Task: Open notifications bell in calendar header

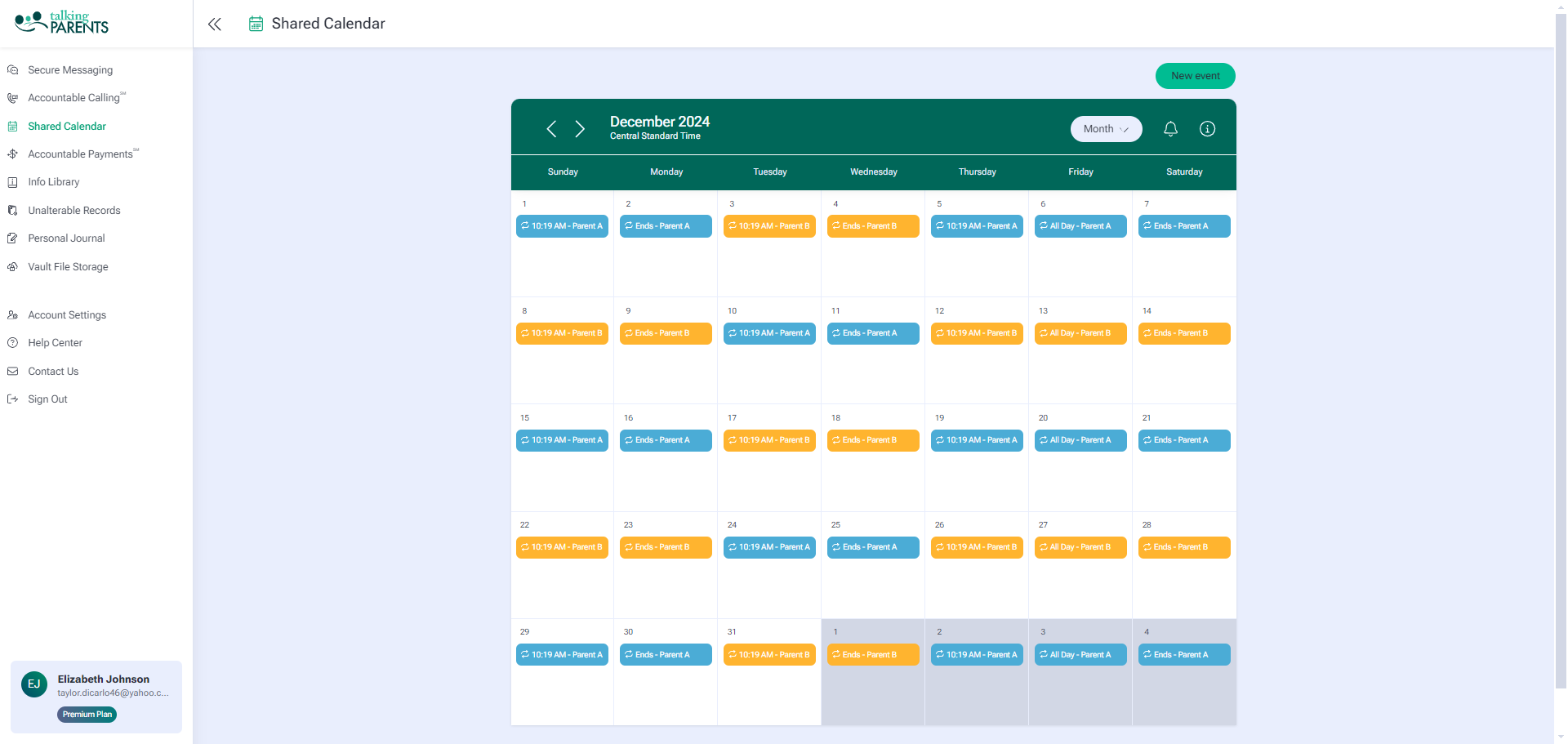Action: pos(1170,129)
